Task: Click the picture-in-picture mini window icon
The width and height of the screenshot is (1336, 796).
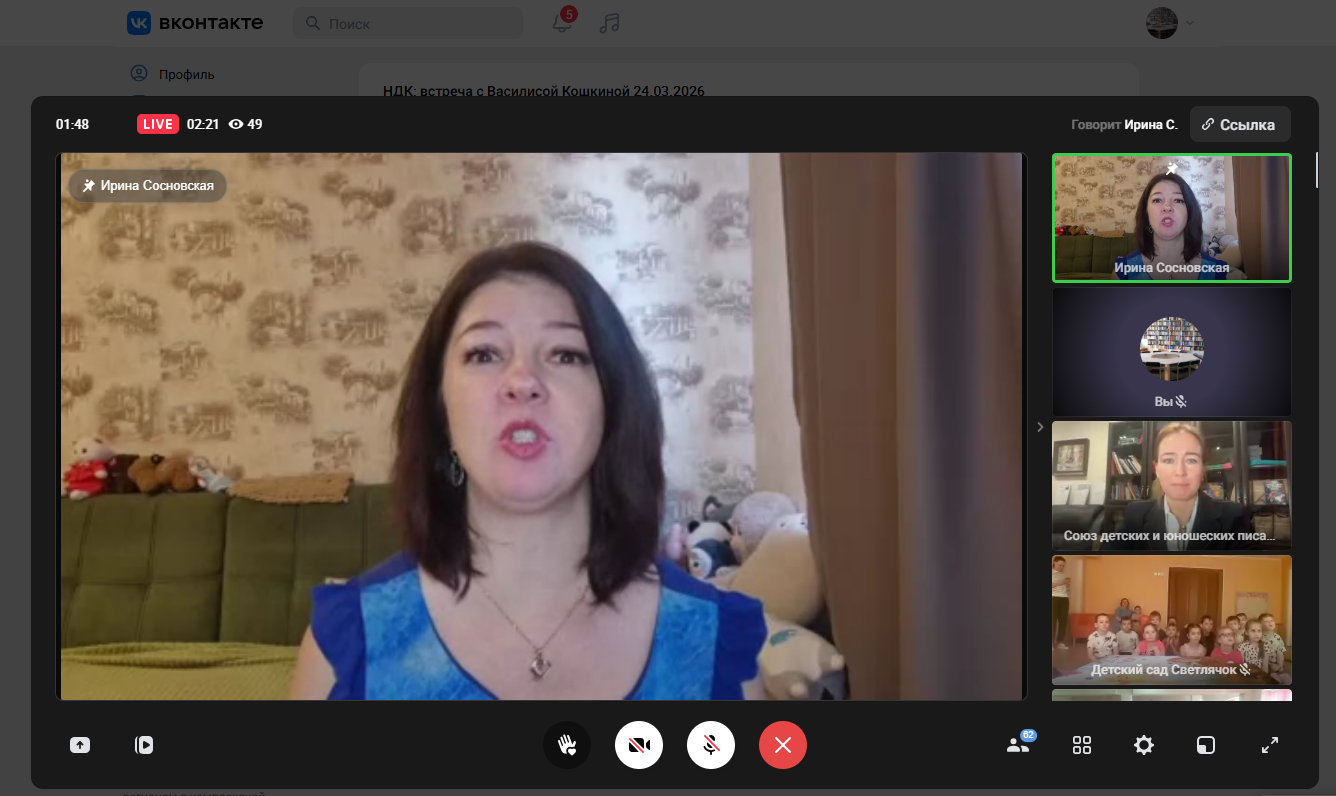Action: (x=1206, y=745)
